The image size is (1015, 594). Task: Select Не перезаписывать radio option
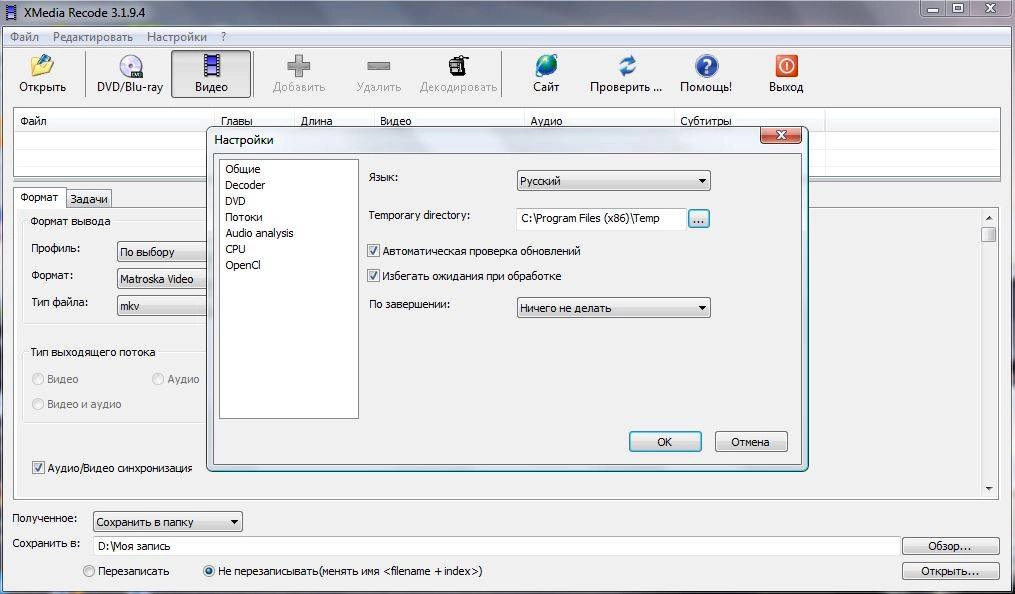coord(208,571)
